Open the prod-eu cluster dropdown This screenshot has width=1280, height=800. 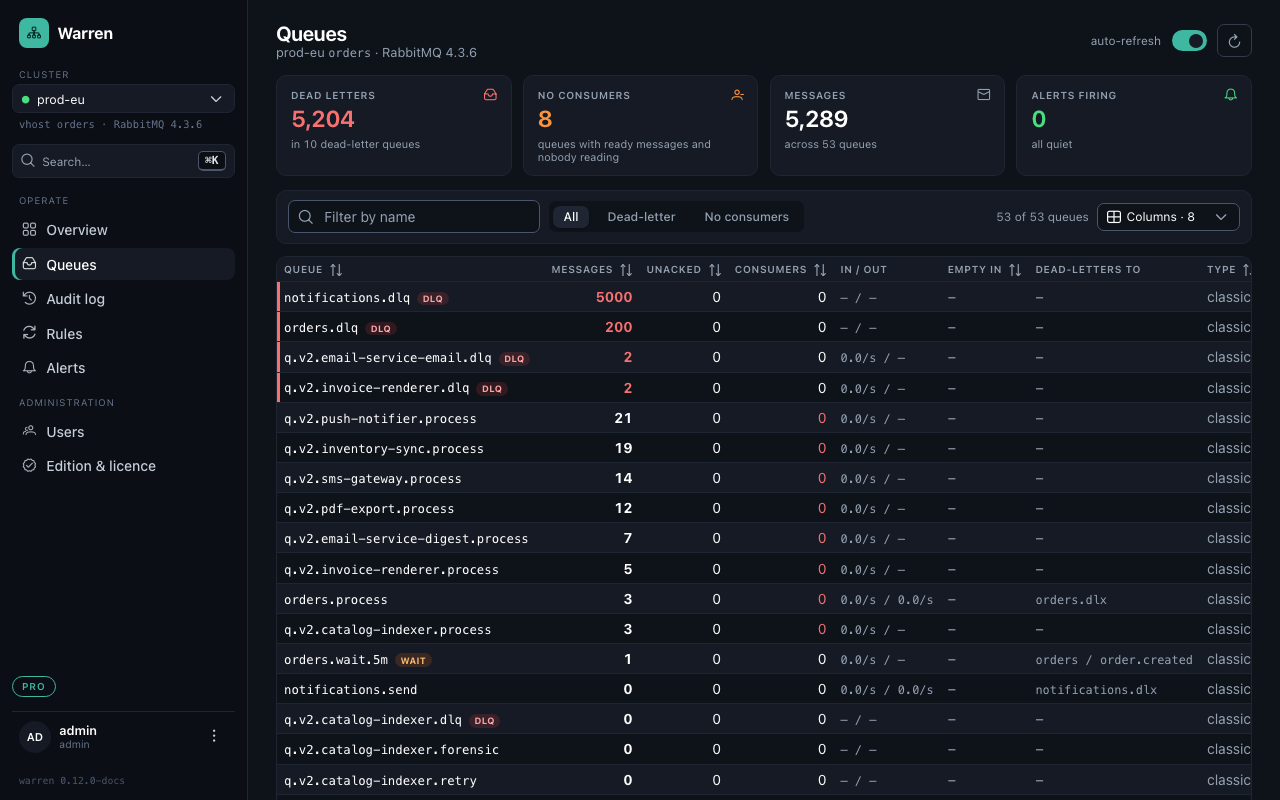coord(123,99)
